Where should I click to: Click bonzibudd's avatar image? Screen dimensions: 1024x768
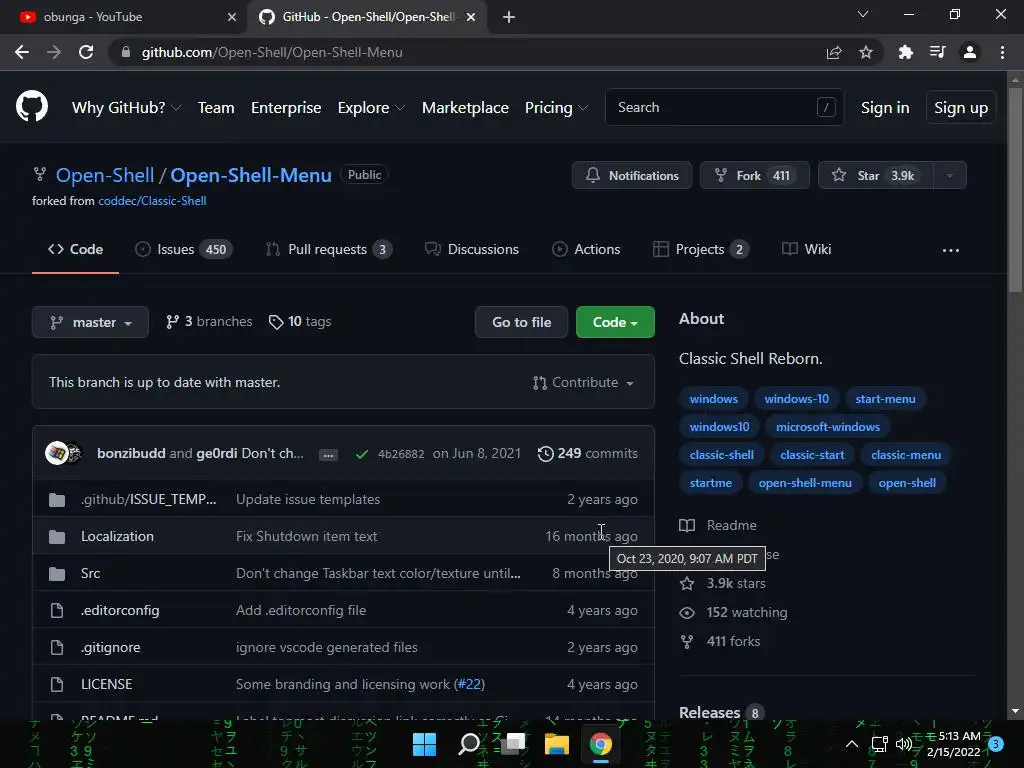pos(56,453)
